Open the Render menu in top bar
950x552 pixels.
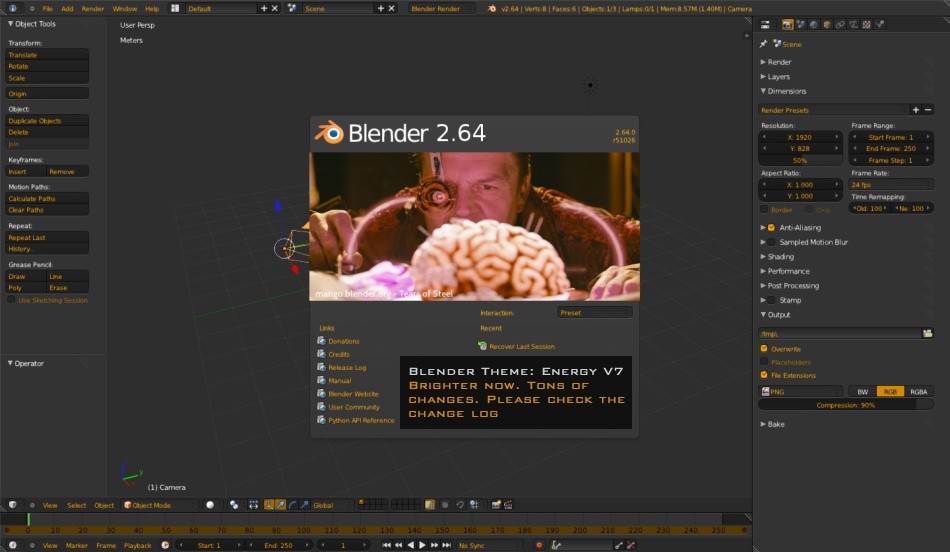point(93,8)
